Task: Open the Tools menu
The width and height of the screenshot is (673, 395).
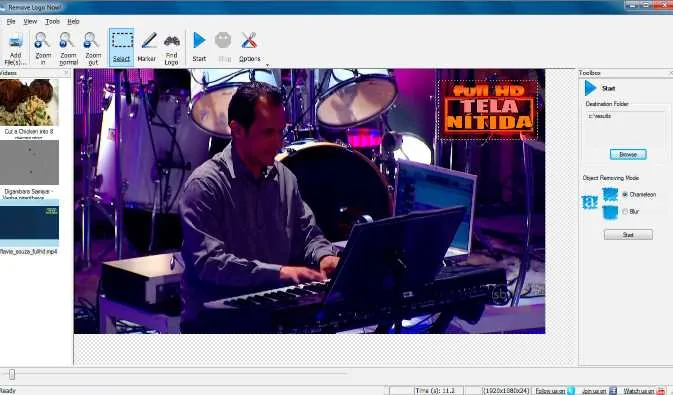Action: click(x=52, y=21)
